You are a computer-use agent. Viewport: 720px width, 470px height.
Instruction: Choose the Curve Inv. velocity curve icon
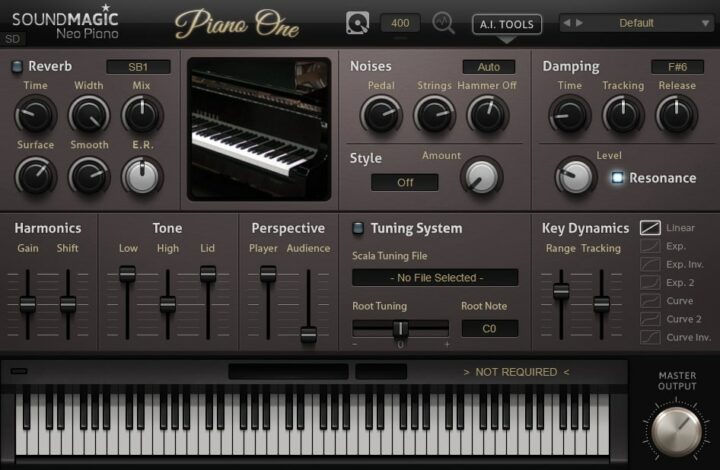(x=650, y=337)
